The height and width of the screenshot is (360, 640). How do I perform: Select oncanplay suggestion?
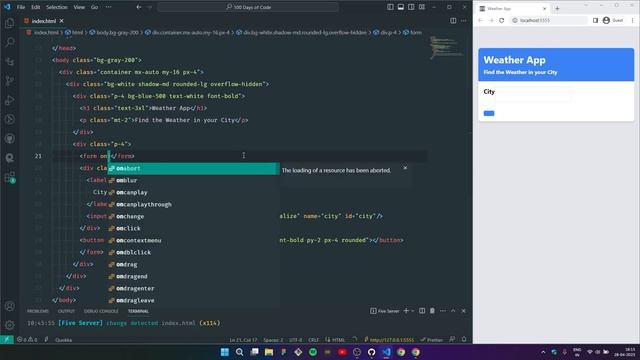pyautogui.click(x=193, y=192)
